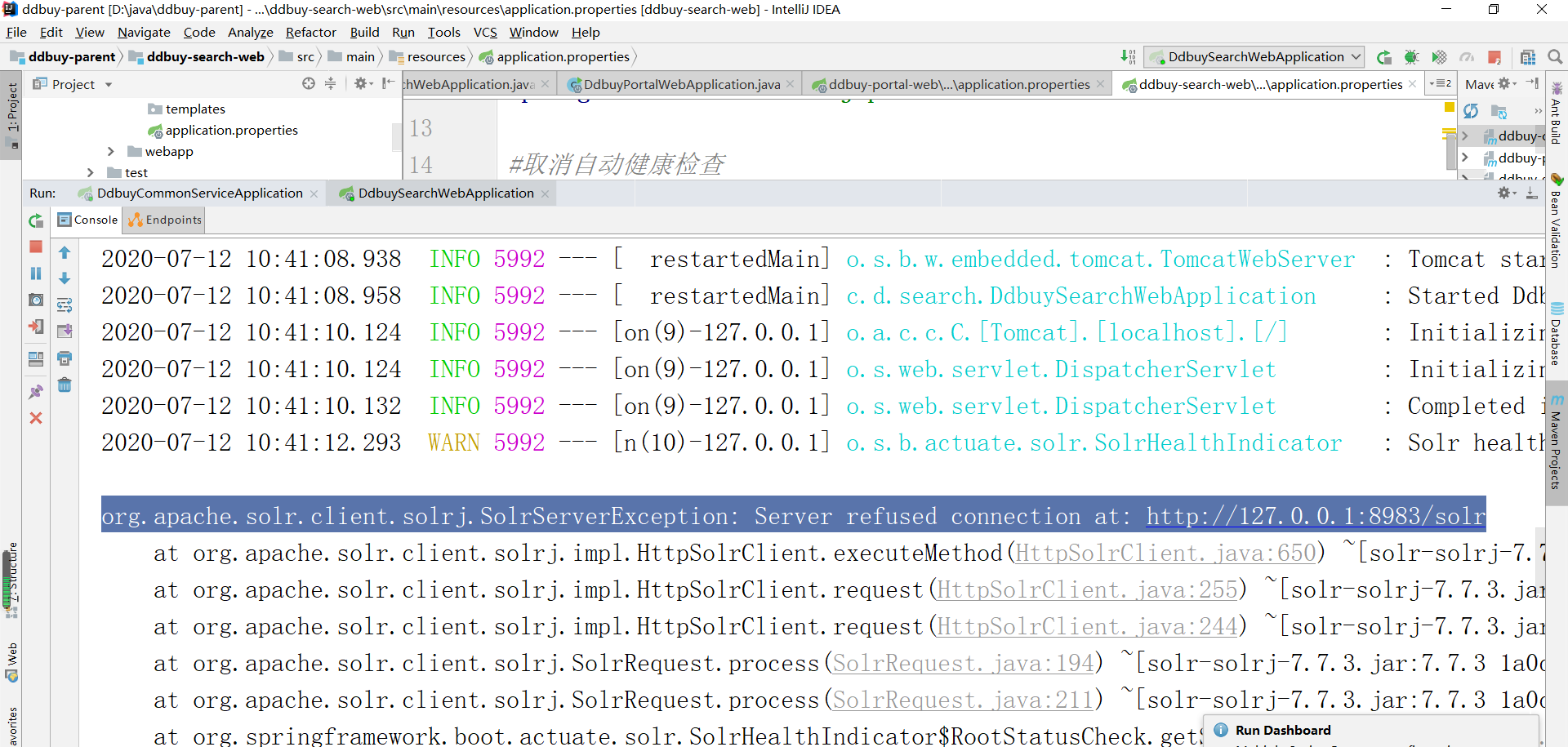Open the Refactor menu
The height and width of the screenshot is (747, 1568).
(310, 33)
